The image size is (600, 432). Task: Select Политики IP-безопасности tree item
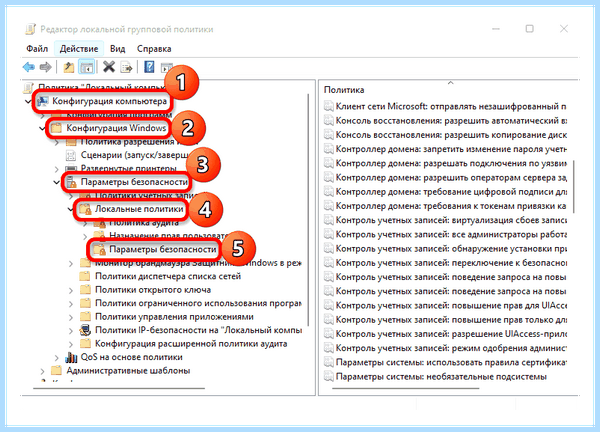198,330
